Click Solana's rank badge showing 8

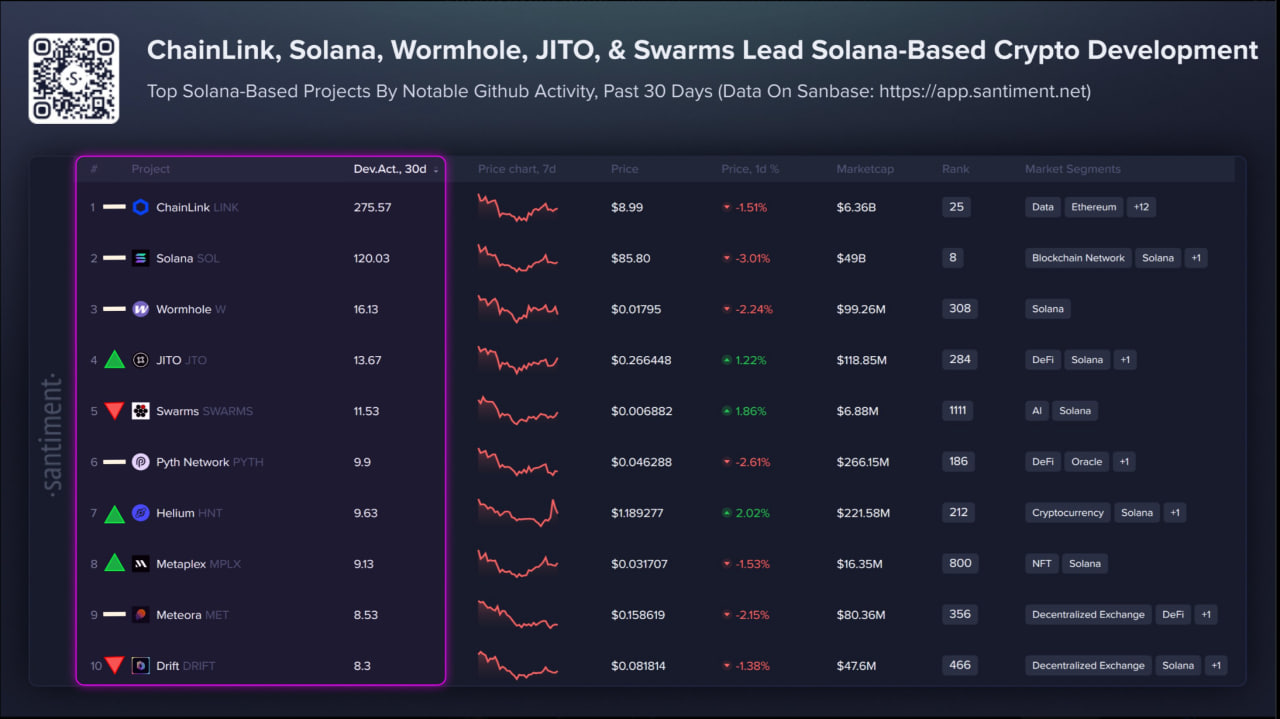pos(952,258)
